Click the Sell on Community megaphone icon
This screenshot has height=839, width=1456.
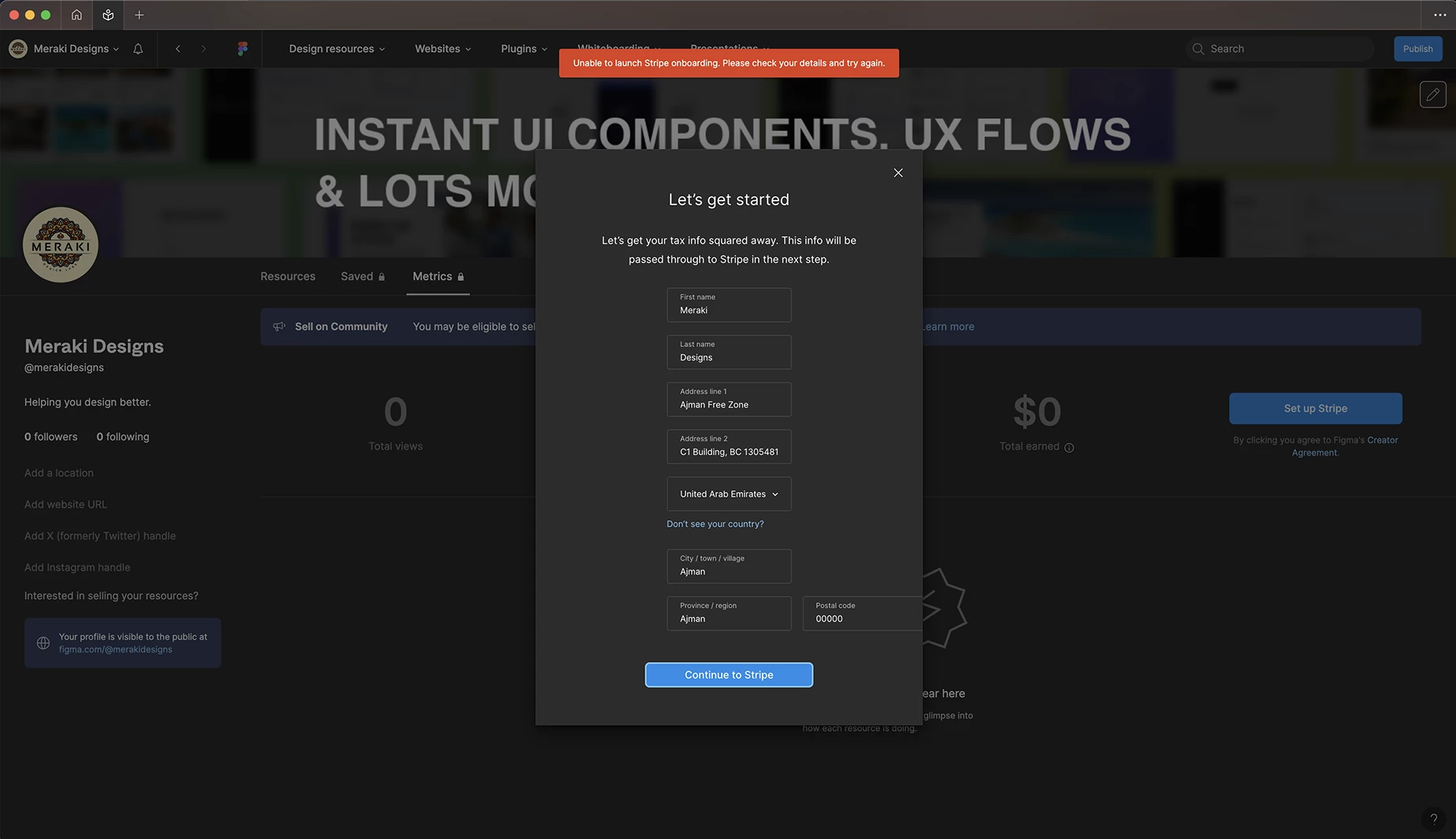click(x=279, y=327)
